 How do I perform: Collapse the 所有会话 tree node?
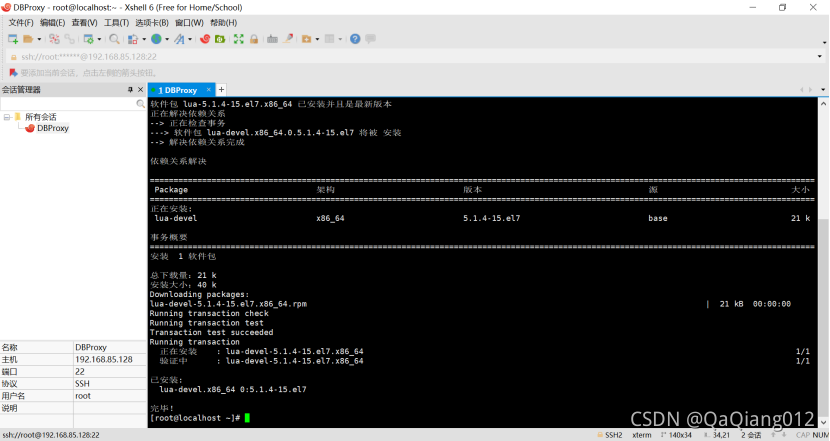click(7, 117)
